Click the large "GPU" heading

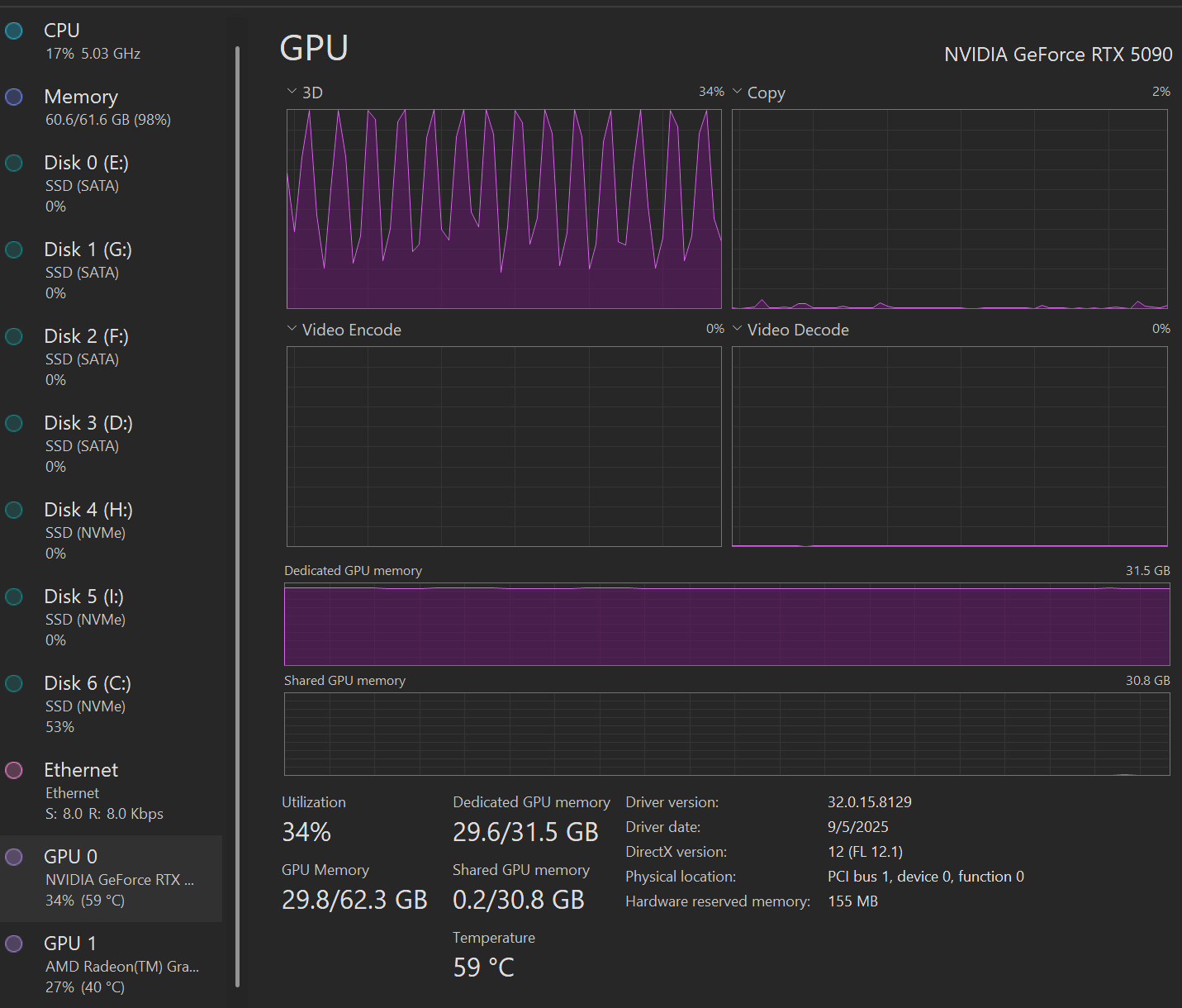[x=314, y=48]
